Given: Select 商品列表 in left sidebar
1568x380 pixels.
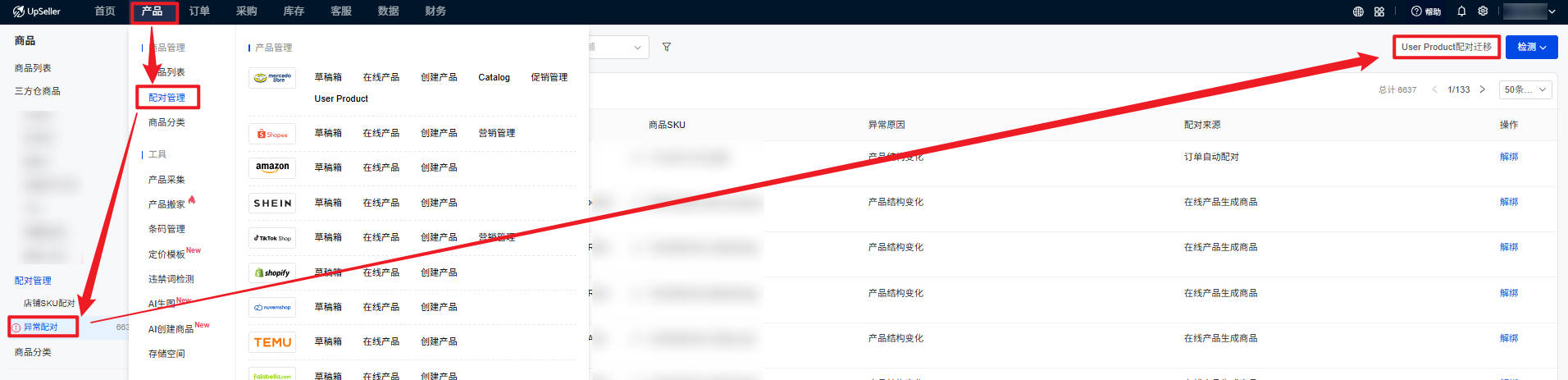Looking at the screenshot, I should [33, 68].
